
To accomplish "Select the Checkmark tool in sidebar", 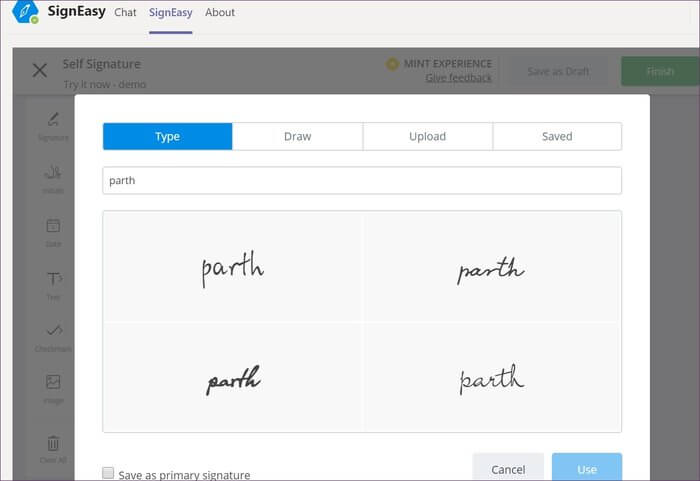I will tap(53, 338).
